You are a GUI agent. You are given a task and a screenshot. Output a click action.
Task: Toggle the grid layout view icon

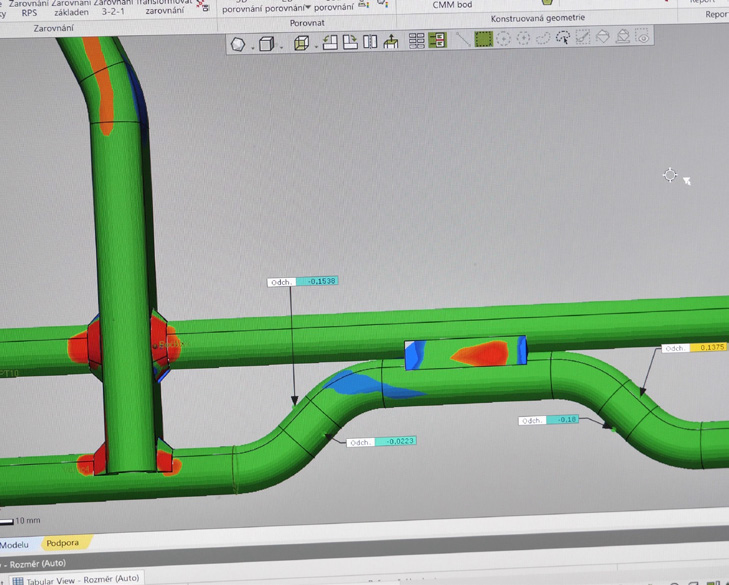(417, 41)
